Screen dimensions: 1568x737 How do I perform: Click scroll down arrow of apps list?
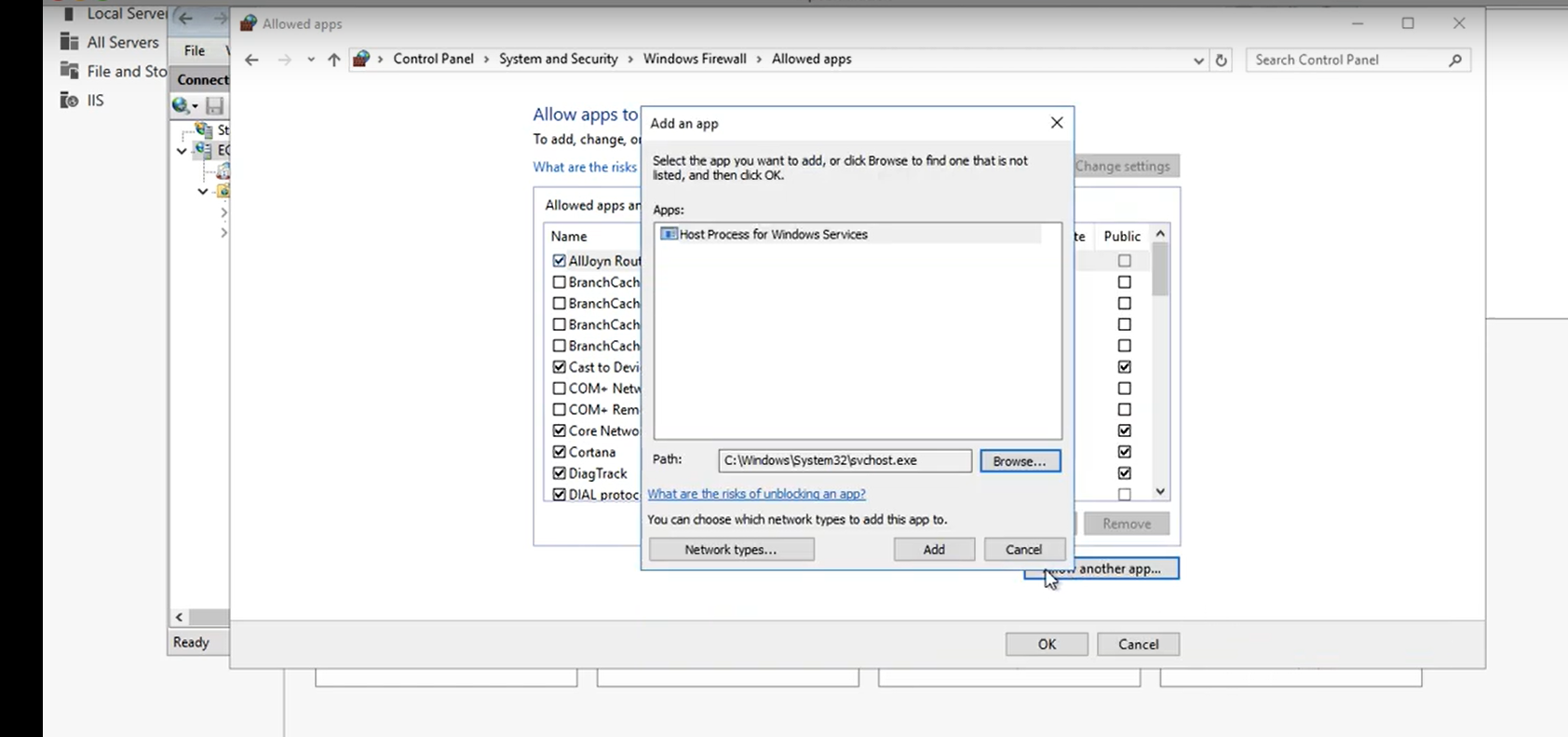click(x=1160, y=491)
